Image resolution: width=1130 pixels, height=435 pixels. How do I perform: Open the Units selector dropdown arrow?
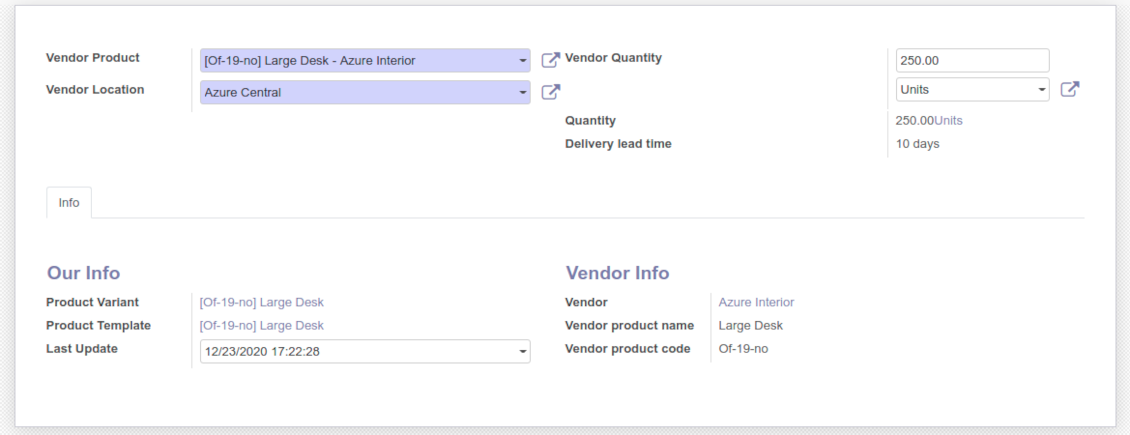(1041, 90)
